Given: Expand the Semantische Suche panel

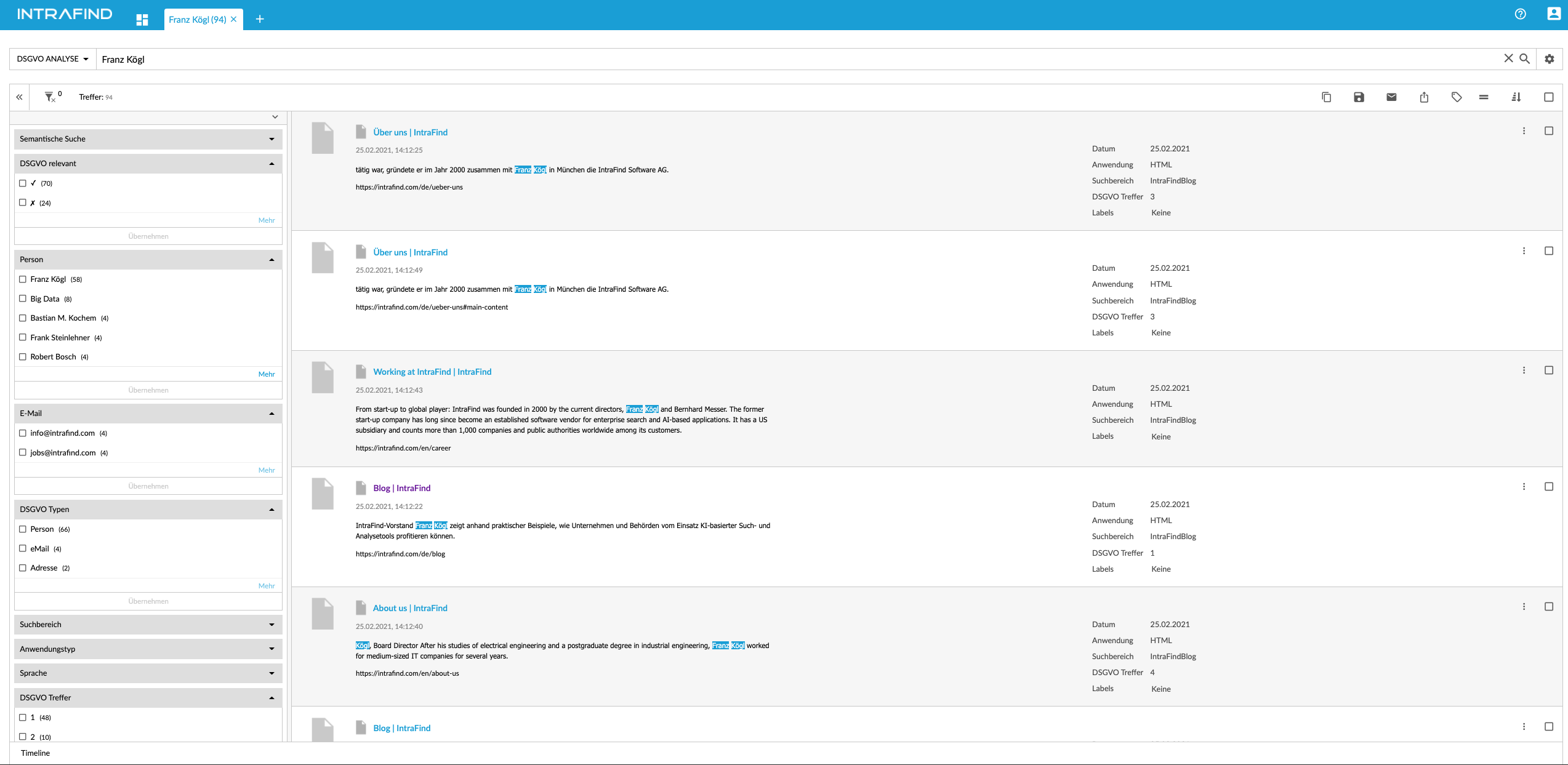Looking at the screenshot, I should (271, 139).
